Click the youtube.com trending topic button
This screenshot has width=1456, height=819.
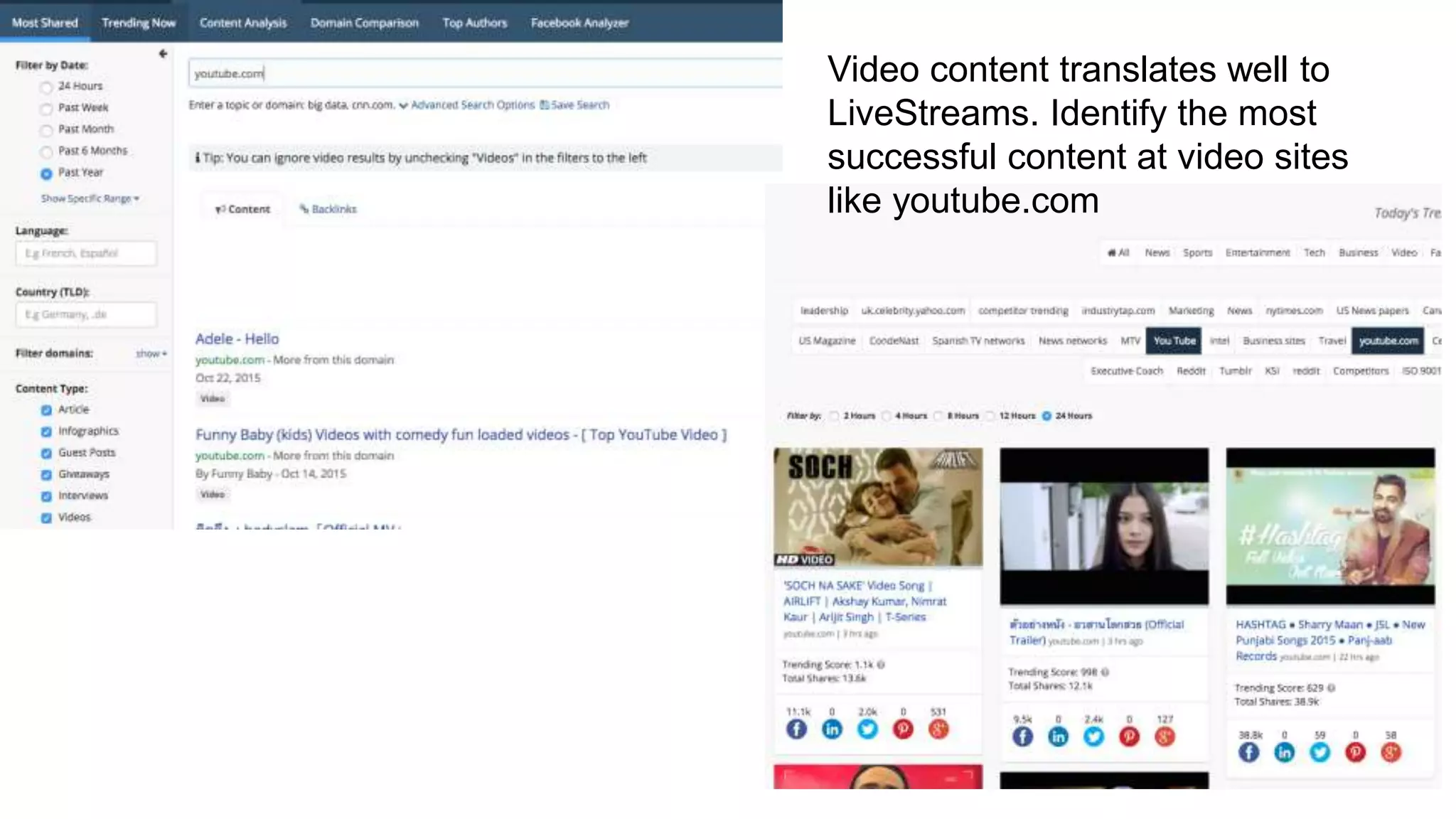pos(1388,341)
